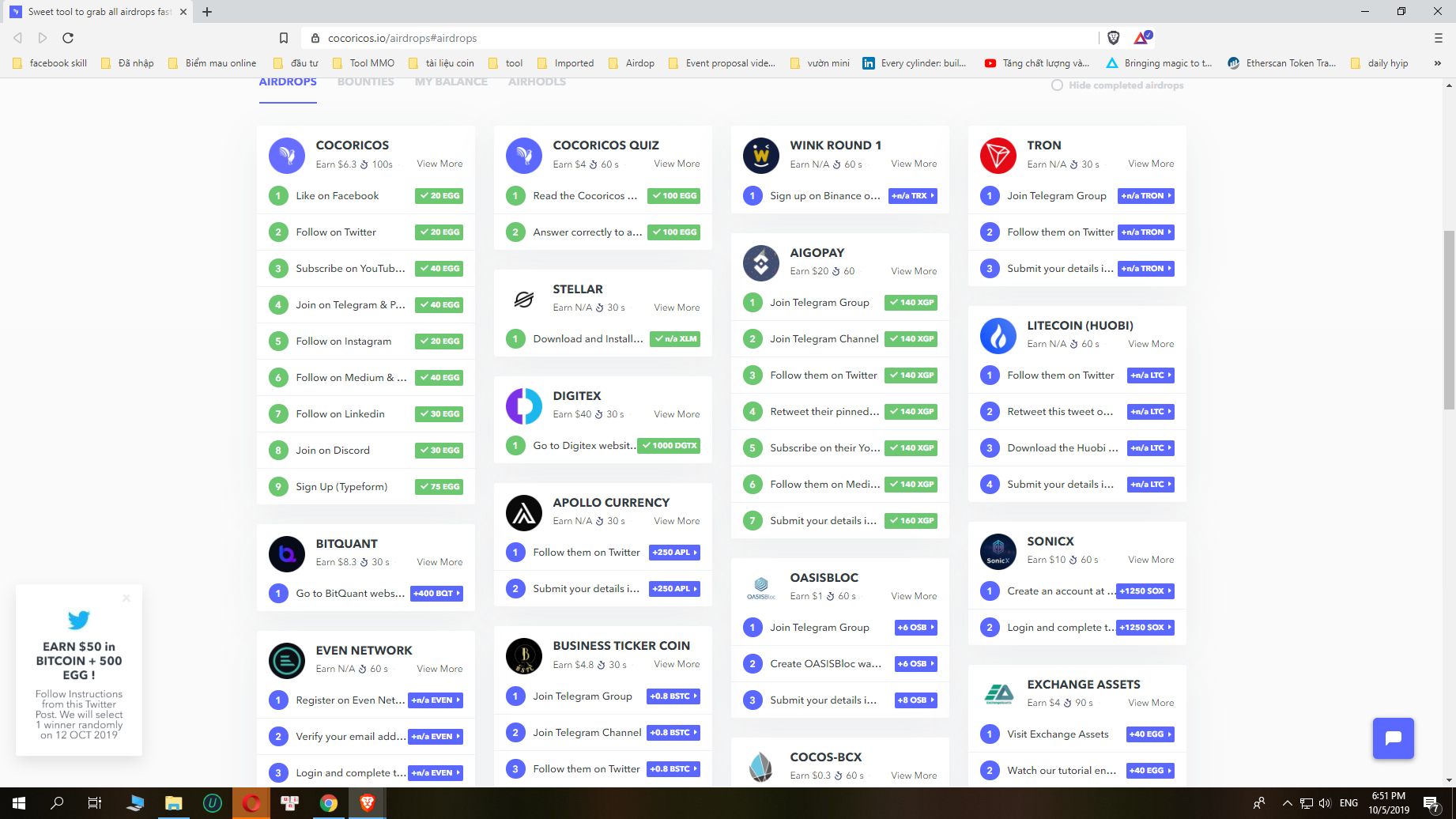Viewport: 1456px width, 819px height.
Task: Click the Litecoin (Huobi) logo icon
Action: click(998, 336)
